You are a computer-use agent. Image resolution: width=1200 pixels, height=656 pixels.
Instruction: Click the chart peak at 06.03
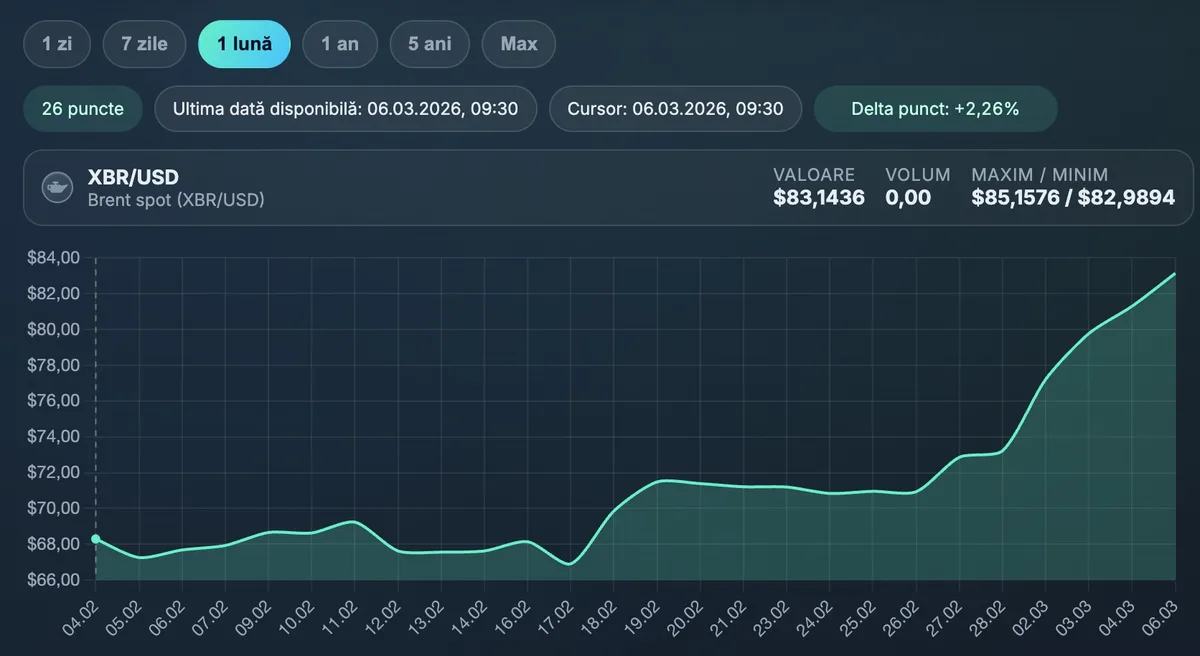click(x=1174, y=273)
